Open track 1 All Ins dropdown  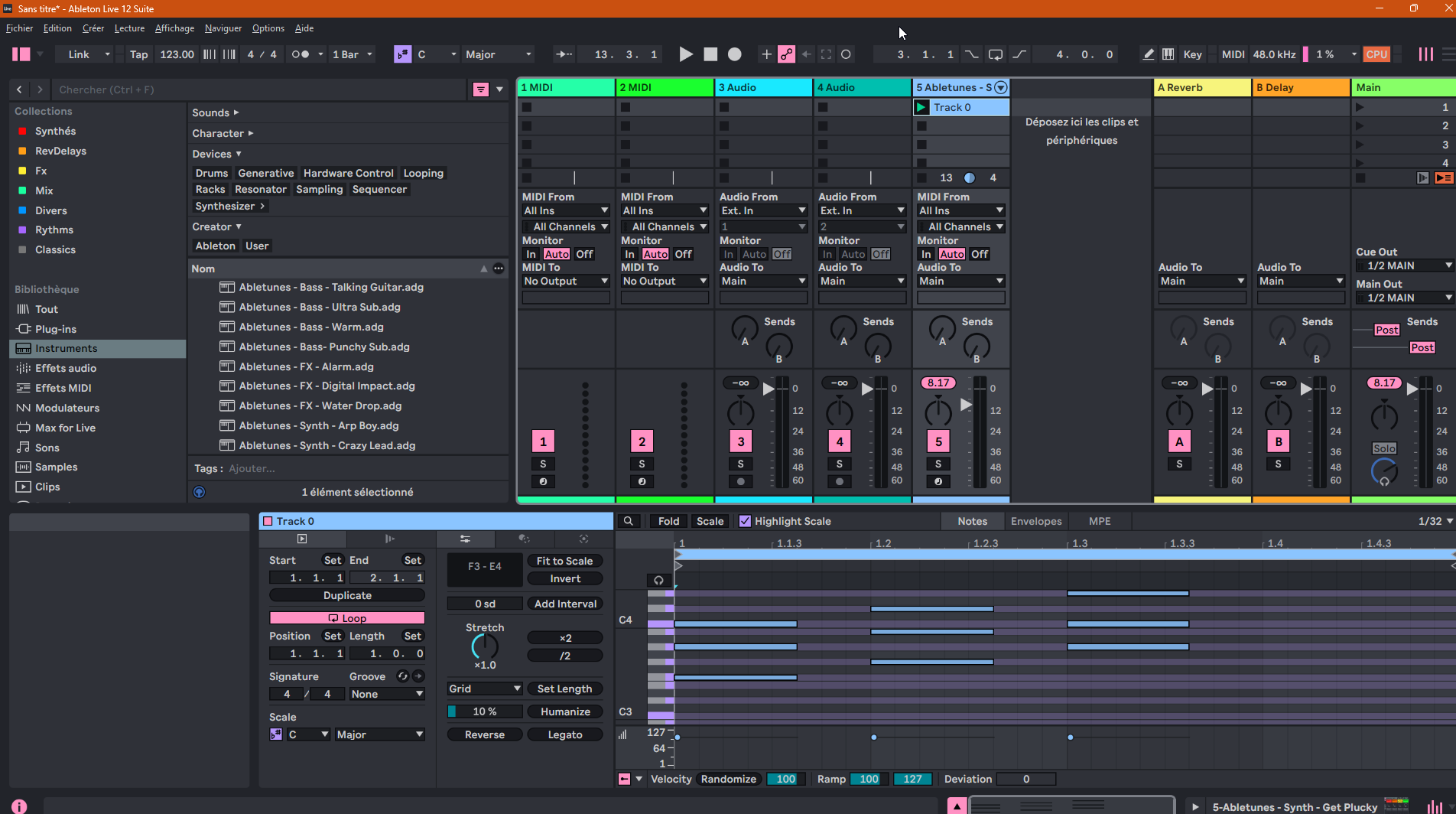[x=566, y=210]
